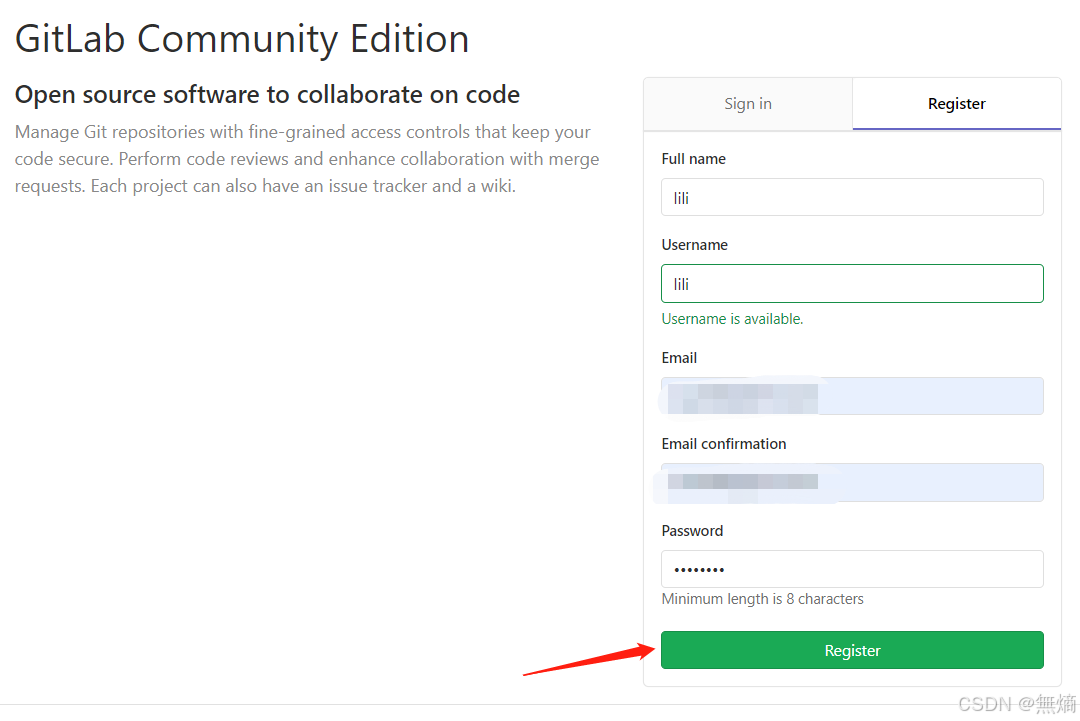Click the Email confirmation field

point(852,483)
